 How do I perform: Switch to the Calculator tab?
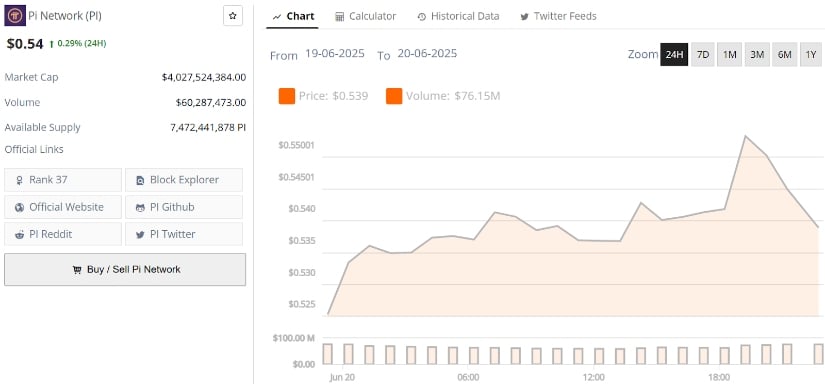[x=366, y=16]
